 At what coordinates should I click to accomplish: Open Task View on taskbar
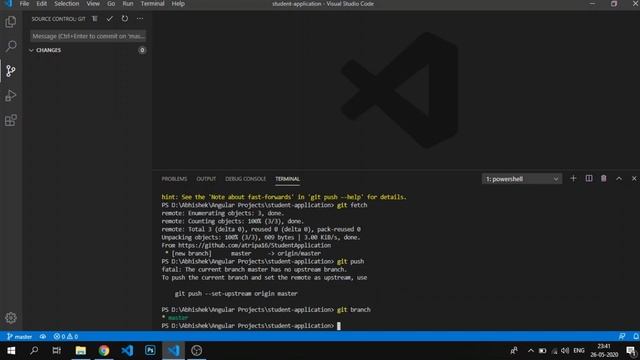tap(57, 351)
